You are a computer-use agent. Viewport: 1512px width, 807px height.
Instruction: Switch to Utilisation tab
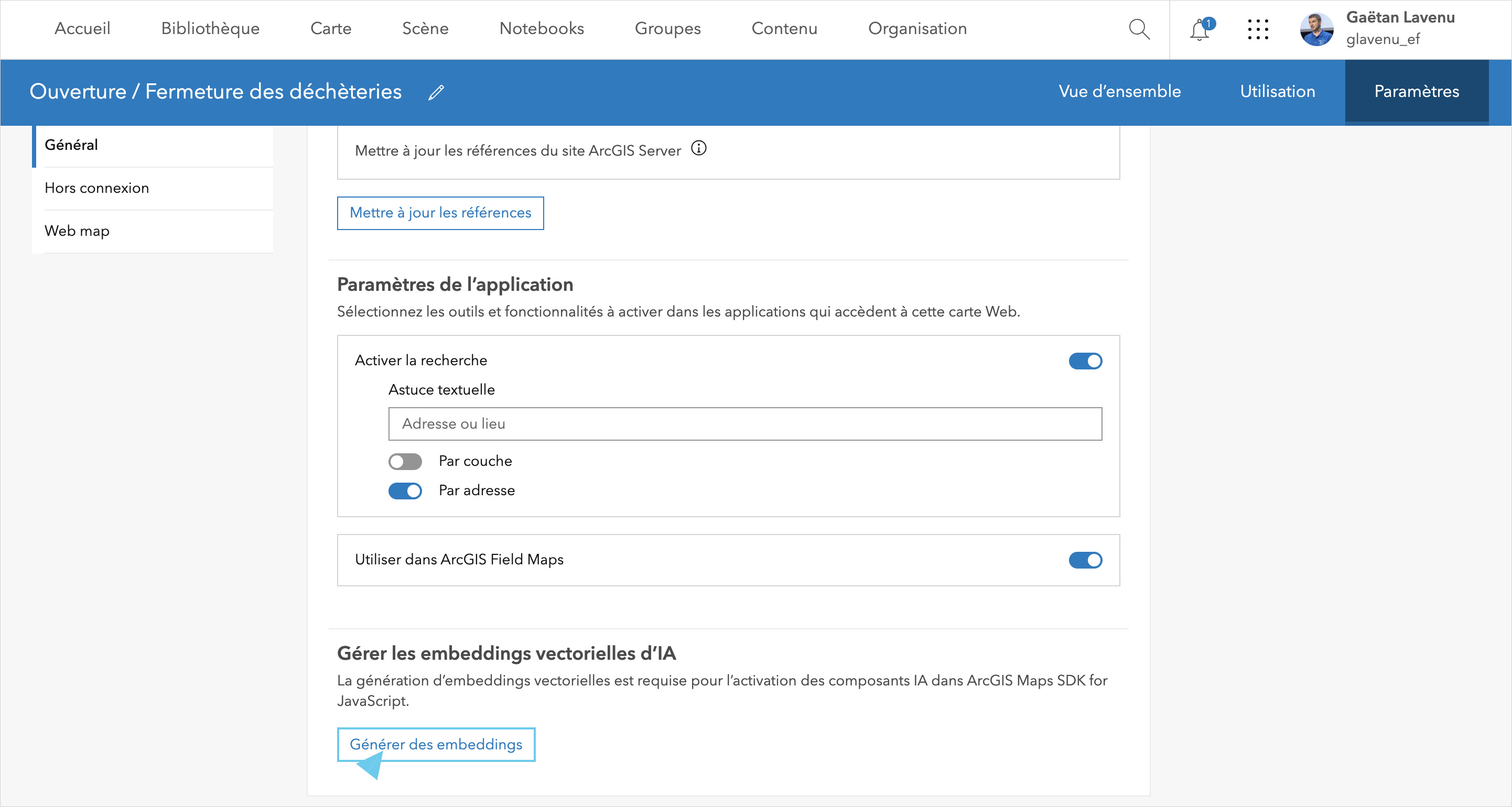(1277, 92)
